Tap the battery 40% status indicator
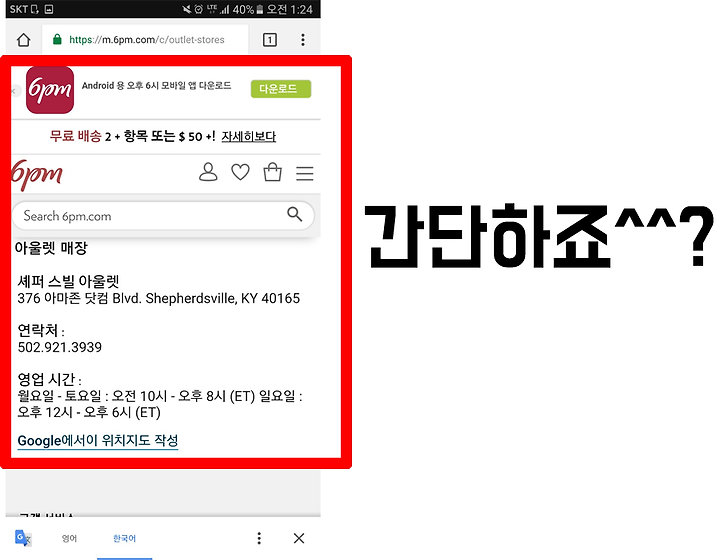Viewport: 720px width, 560px height. [248, 9]
